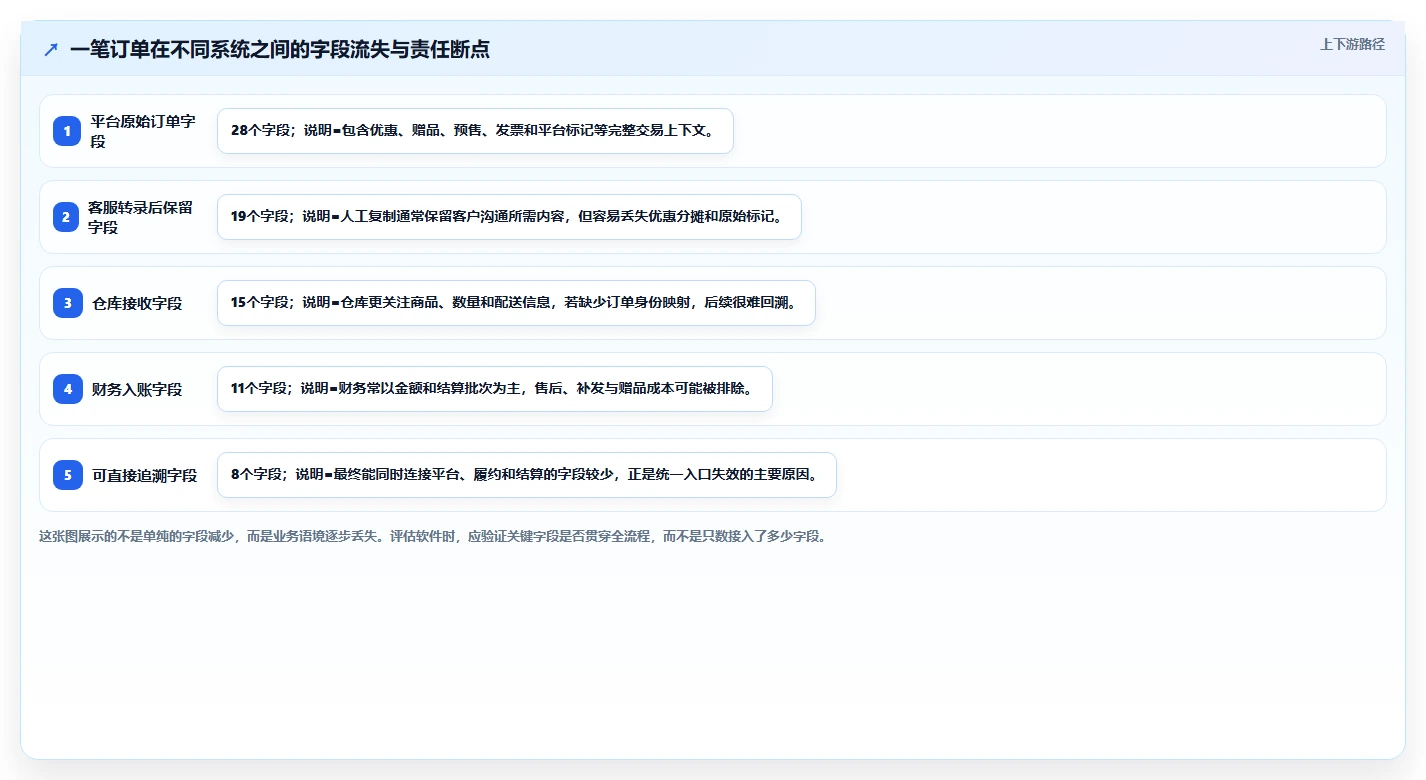Open the 28个字段 description box
1426x780 pixels.
[x=475, y=131]
